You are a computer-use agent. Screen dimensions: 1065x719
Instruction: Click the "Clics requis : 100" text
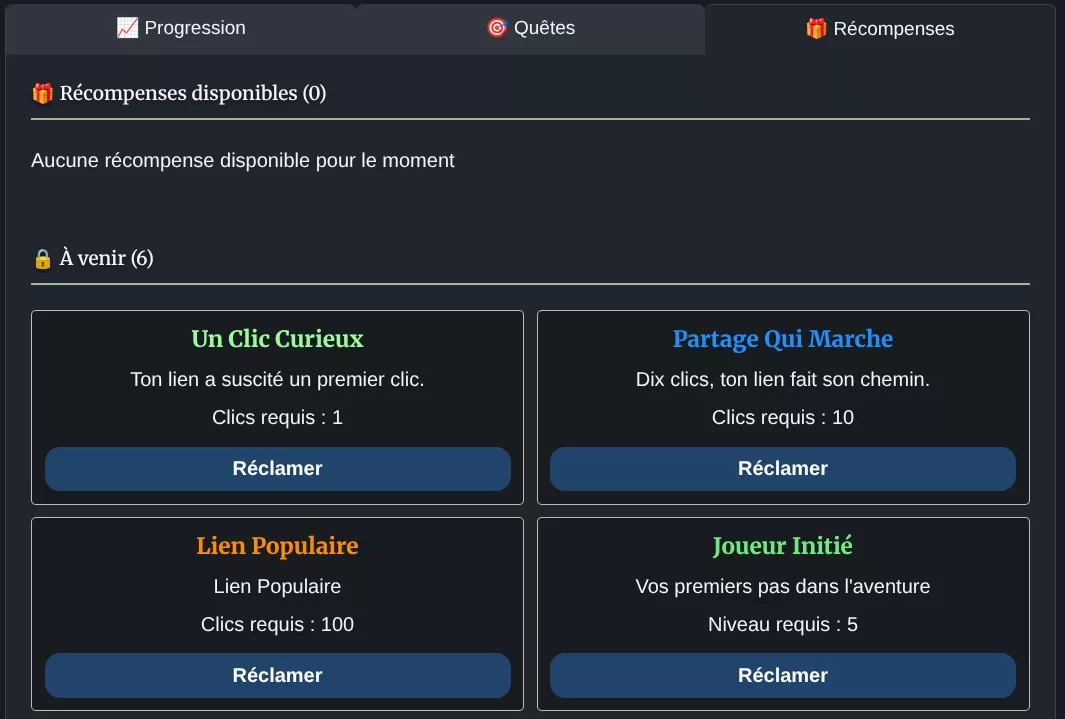(277, 625)
